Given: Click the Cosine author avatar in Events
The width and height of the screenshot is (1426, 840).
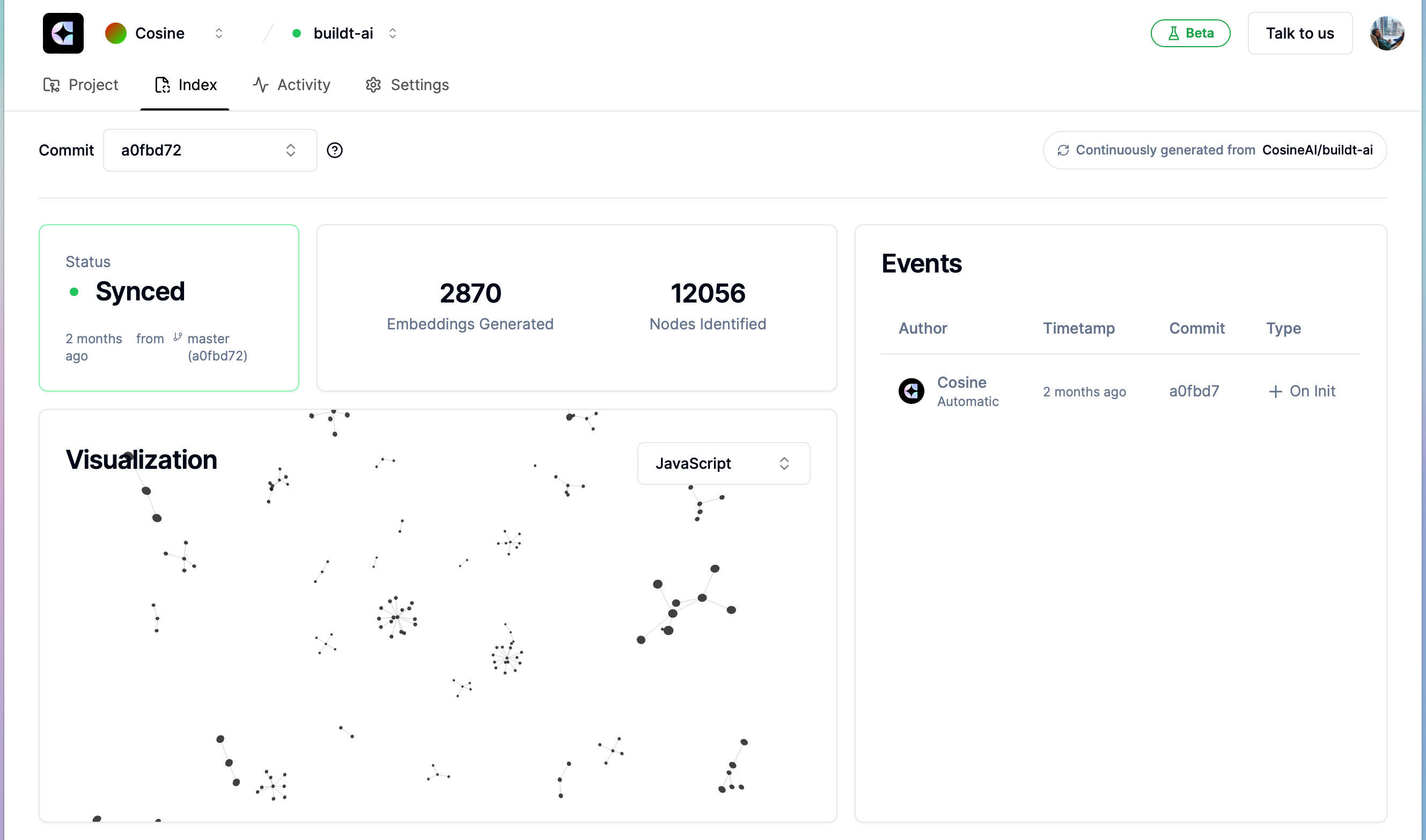Looking at the screenshot, I should pos(911,391).
